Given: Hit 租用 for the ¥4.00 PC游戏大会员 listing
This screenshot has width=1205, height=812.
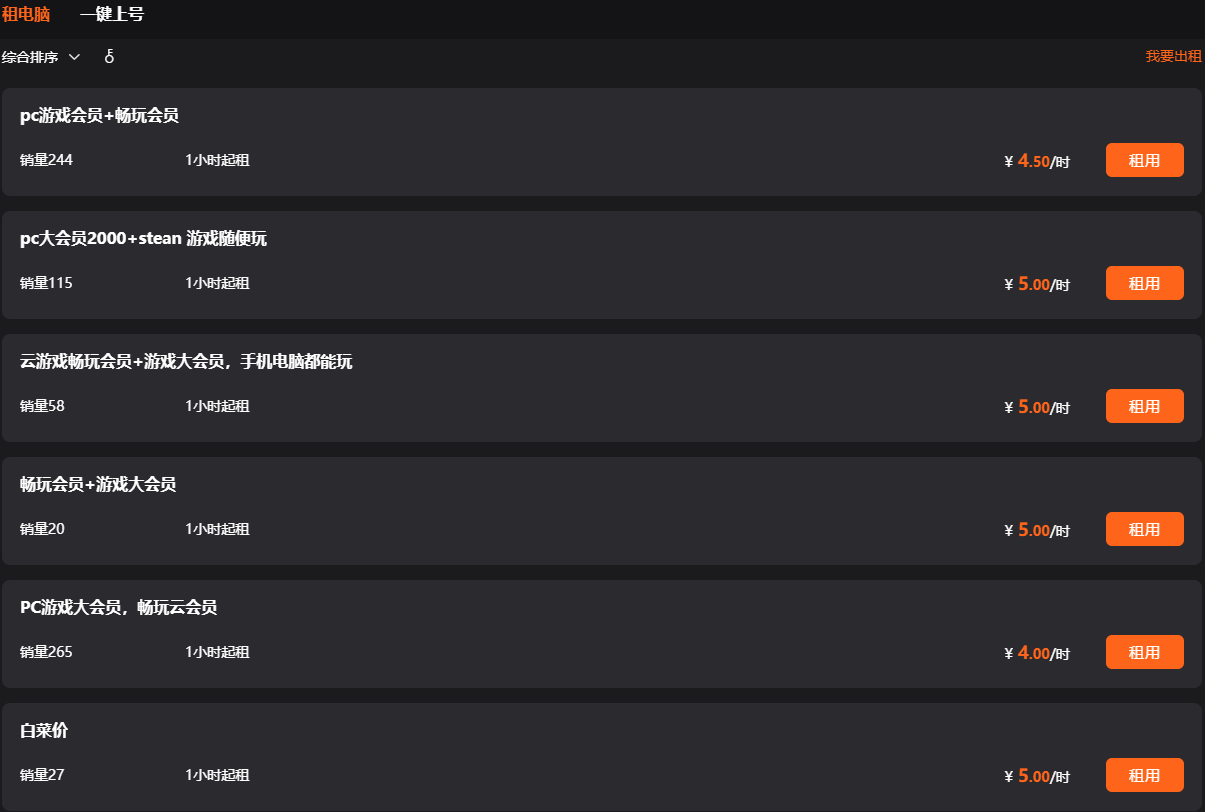Looking at the screenshot, I should tap(1144, 652).
